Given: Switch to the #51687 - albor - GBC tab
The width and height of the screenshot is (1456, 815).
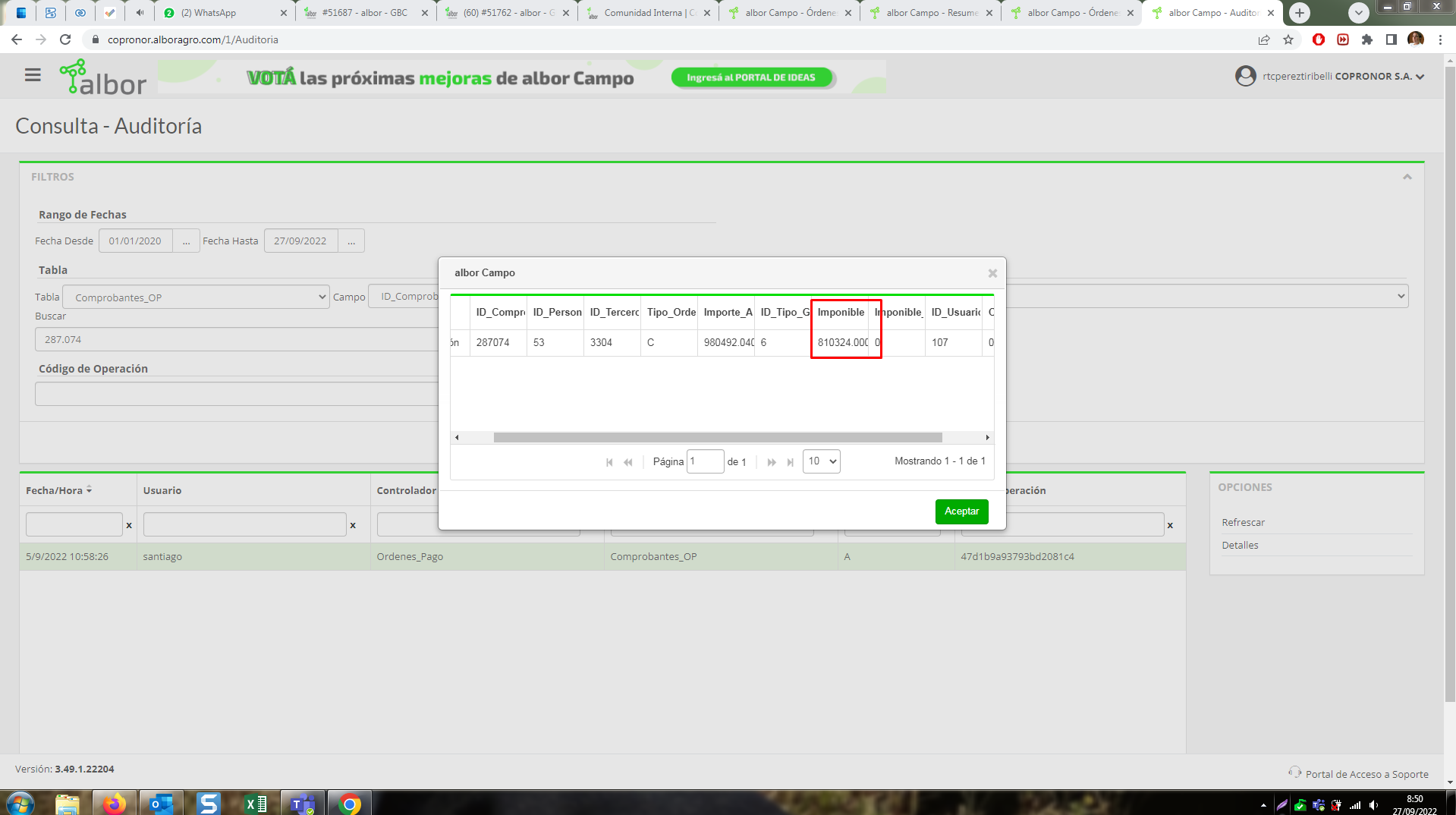Looking at the screenshot, I should tap(366, 13).
